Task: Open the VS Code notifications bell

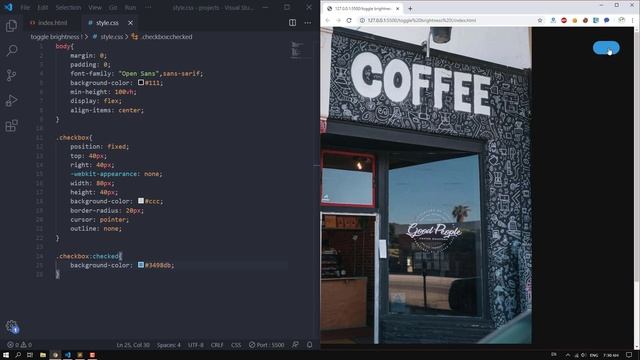Action: click(x=309, y=345)
